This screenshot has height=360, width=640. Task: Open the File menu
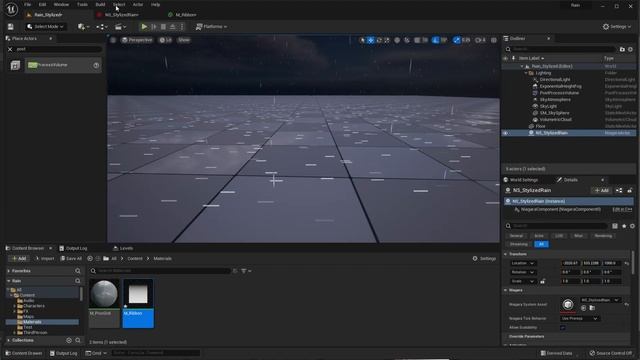tap(27, 4)
